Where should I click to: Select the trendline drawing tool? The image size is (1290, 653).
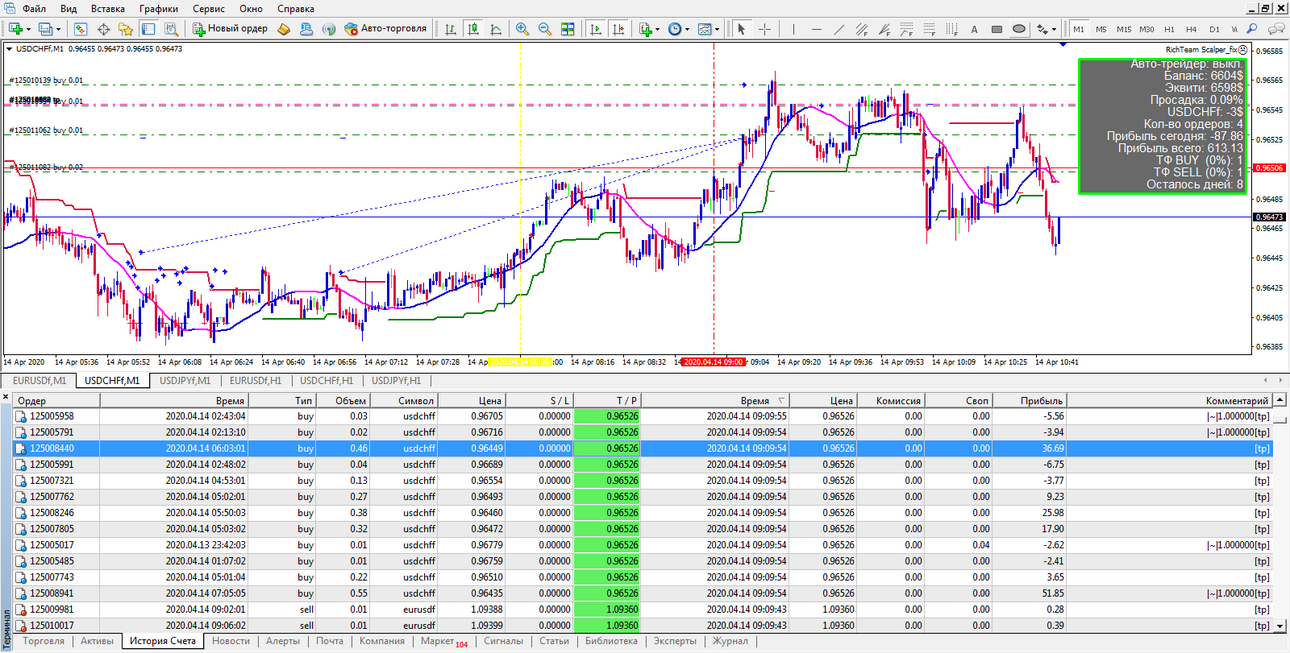[x=839, y=29]
